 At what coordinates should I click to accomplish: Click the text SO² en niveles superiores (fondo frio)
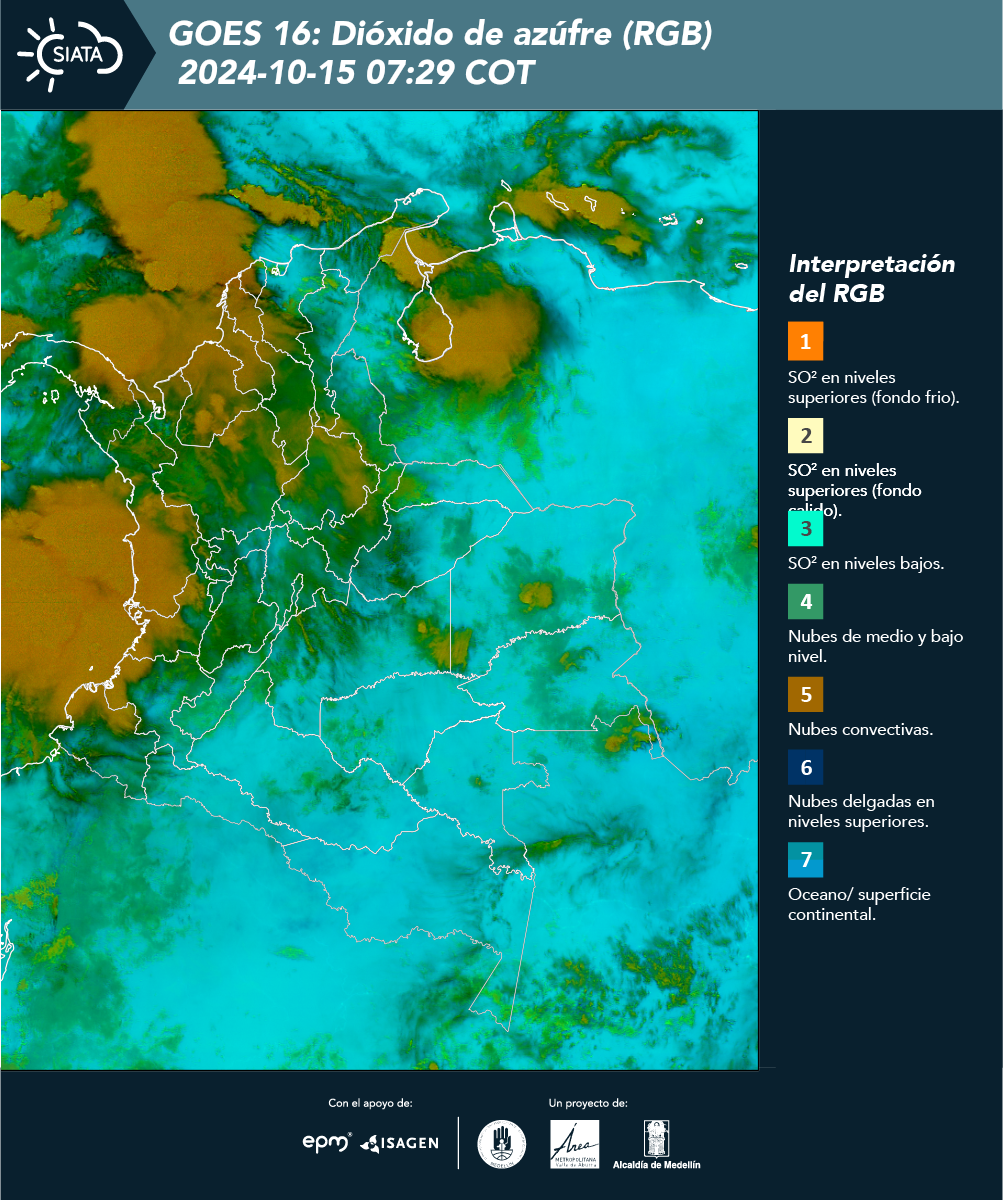point(874,387)
